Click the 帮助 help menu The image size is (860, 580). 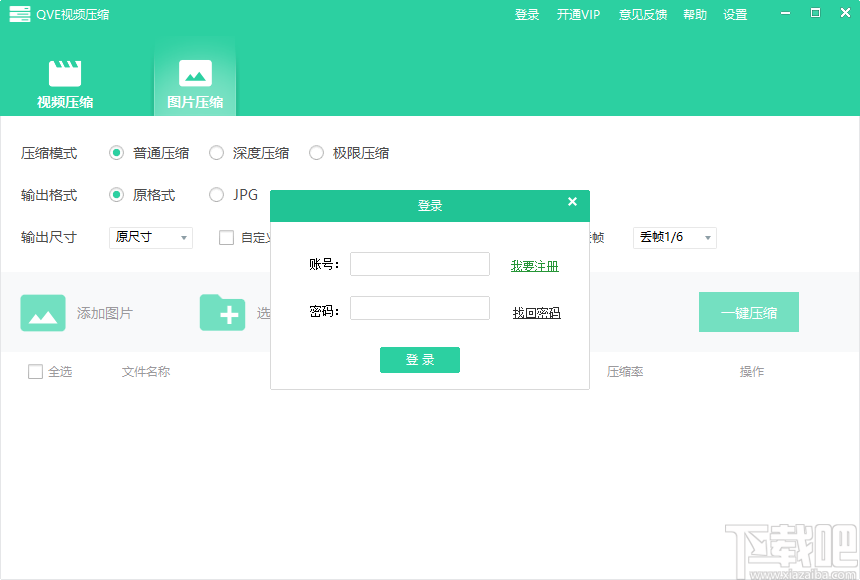click(x=694, y=14)
